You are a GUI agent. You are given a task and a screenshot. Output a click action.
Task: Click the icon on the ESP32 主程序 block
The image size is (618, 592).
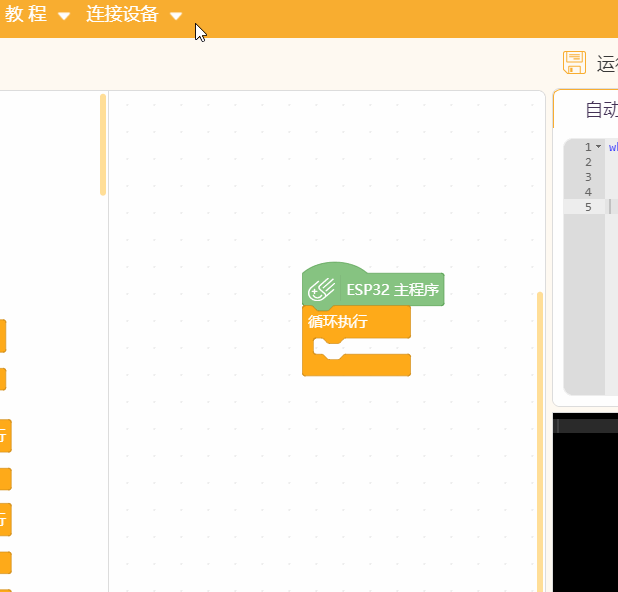322,290
